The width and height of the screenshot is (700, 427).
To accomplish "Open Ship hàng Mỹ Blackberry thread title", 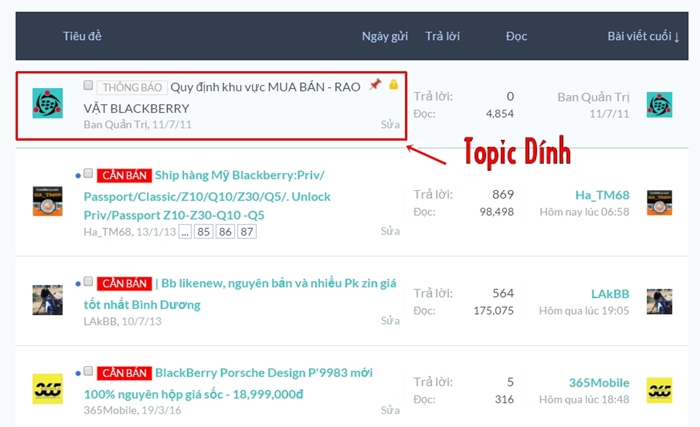I will [207, 195].
